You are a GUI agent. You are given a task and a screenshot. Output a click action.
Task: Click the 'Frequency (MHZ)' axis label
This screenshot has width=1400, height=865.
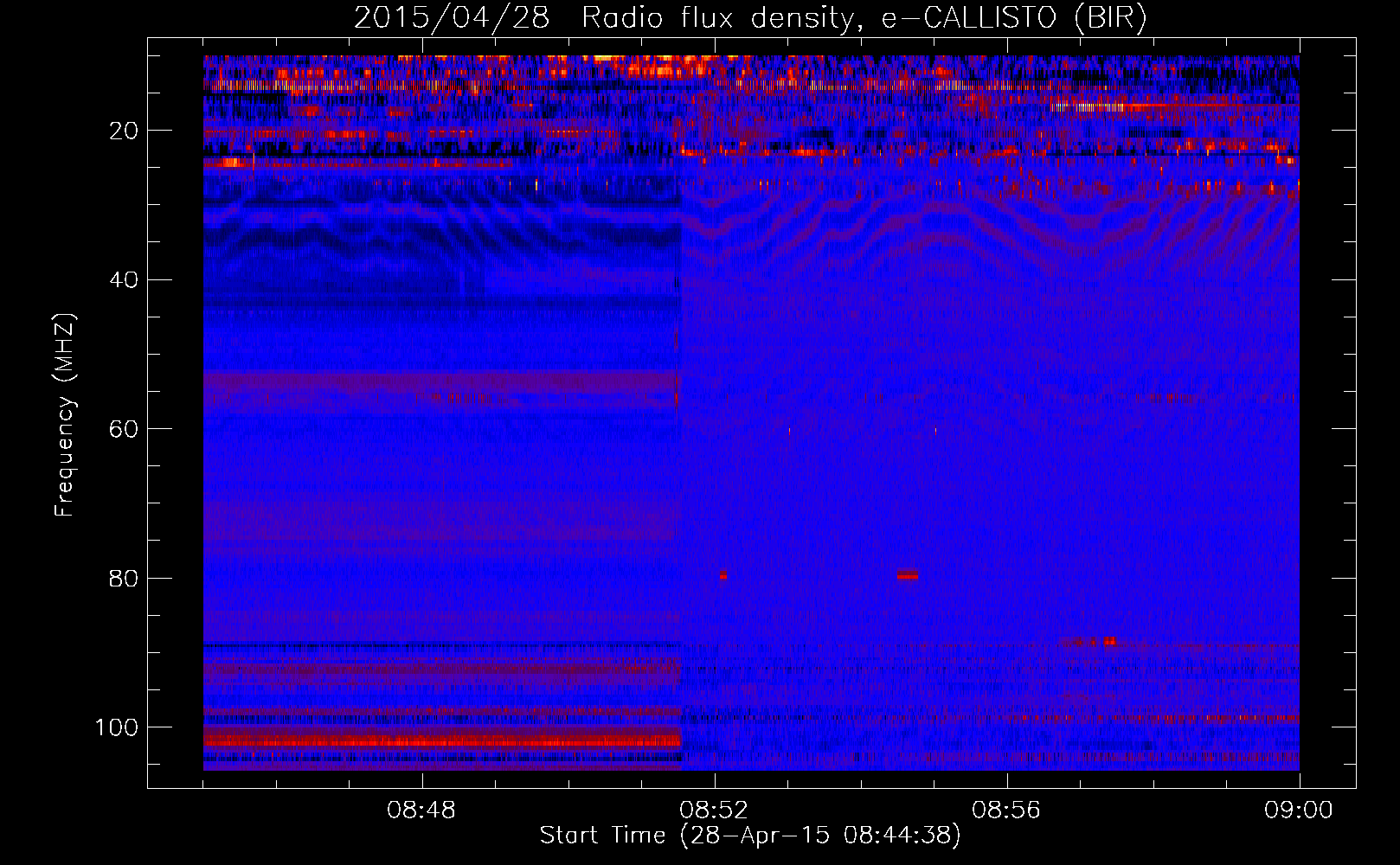tap(65, 415)
